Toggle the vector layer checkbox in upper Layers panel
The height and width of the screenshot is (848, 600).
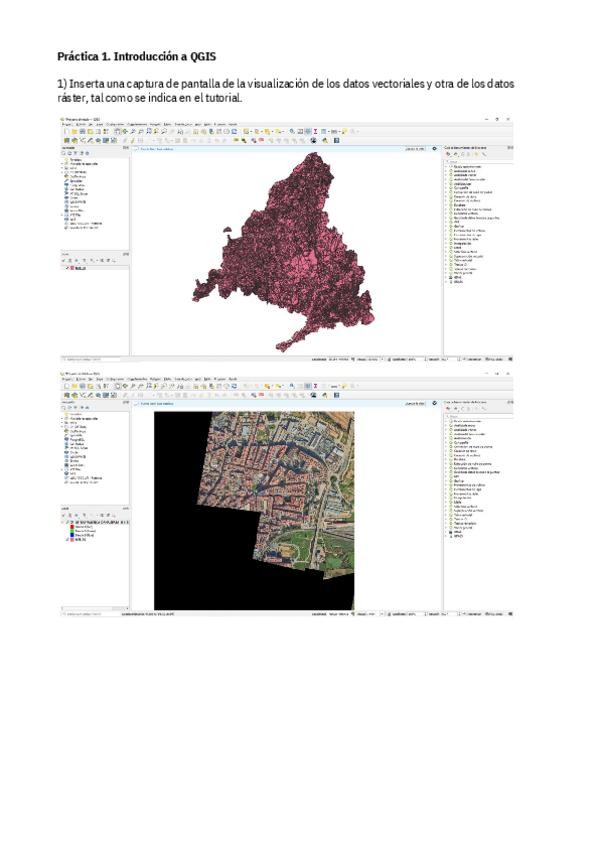66,268
